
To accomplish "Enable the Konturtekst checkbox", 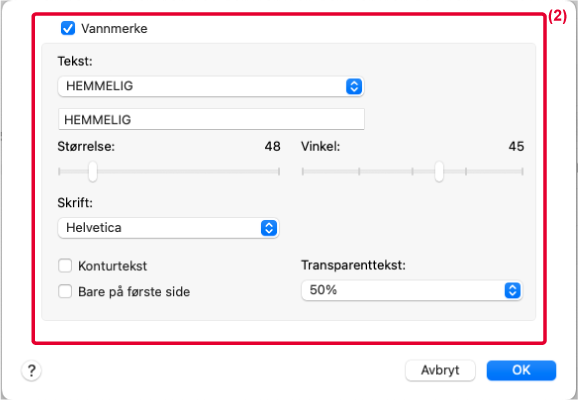I will (x=65, y=266).
